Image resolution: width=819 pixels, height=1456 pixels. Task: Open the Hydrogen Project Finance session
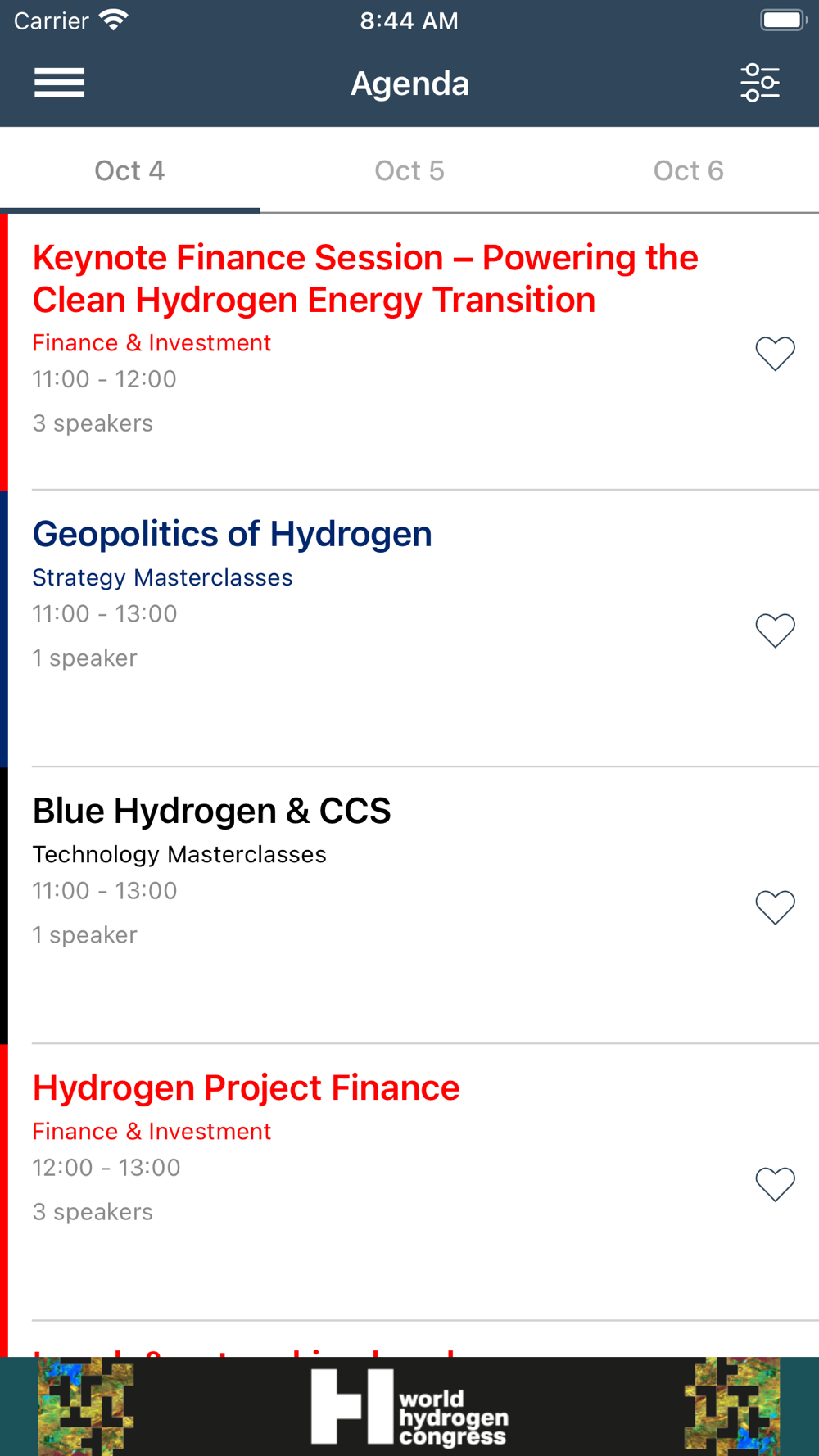tap(246, 1087)
